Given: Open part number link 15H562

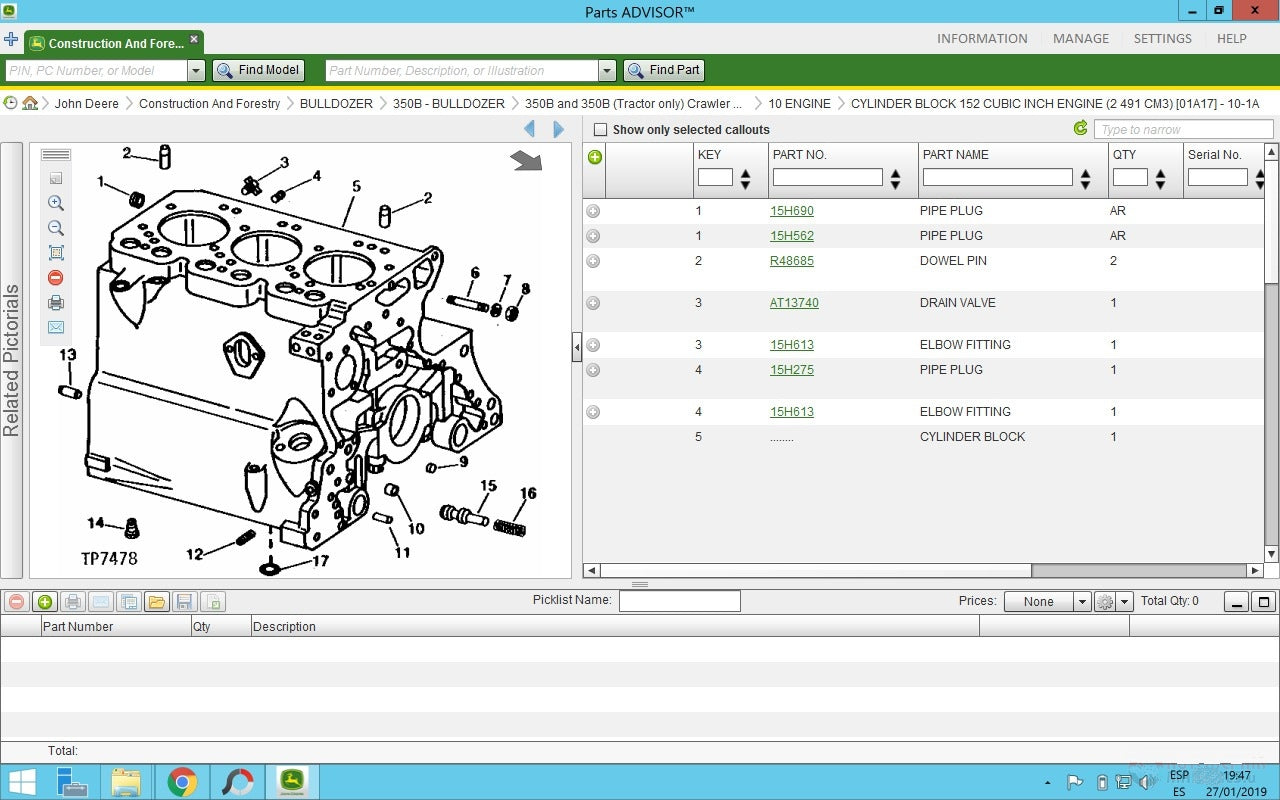Looking at the screenshot, I should click(792, 236).
